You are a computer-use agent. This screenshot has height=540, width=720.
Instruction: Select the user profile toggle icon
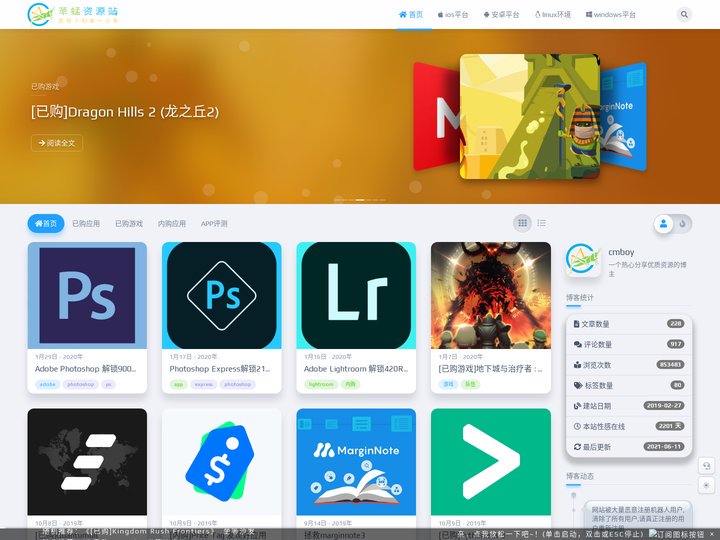[664, 224]
